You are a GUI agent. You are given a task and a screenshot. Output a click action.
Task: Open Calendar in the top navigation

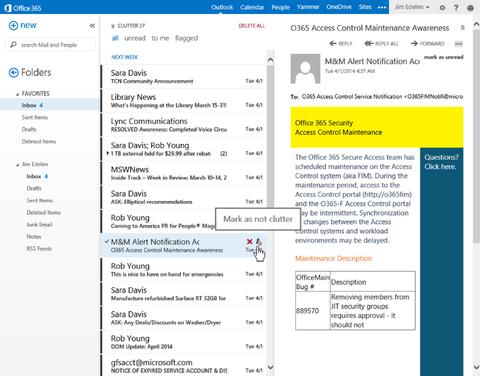coord(252,7)
